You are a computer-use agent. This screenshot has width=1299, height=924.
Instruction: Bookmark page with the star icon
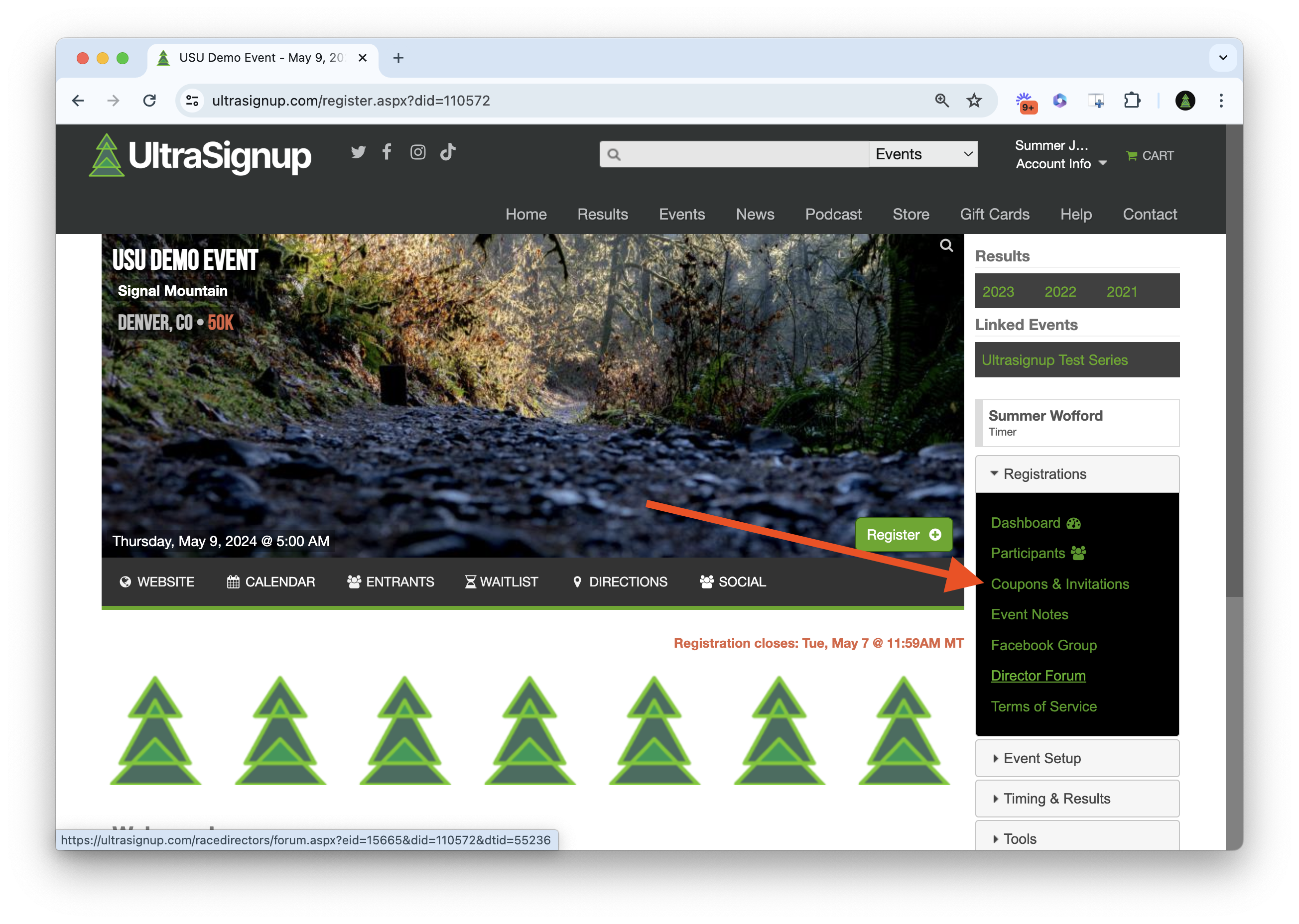pyautogui.click(x=974, y=101)
